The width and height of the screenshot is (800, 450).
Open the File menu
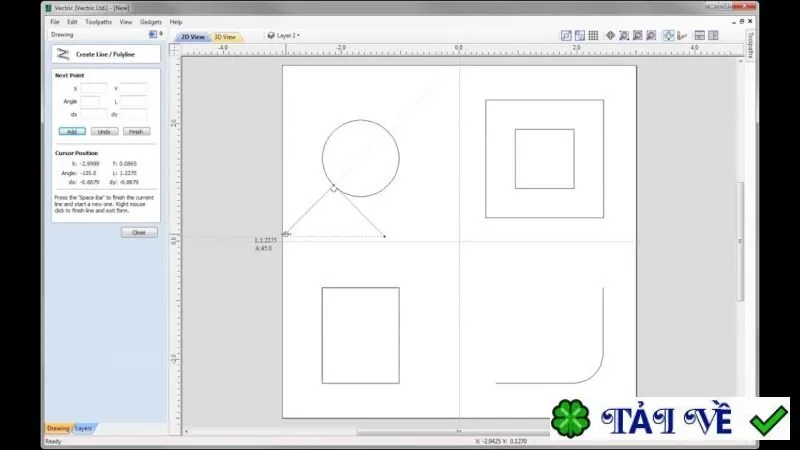(x=55, y=22)
